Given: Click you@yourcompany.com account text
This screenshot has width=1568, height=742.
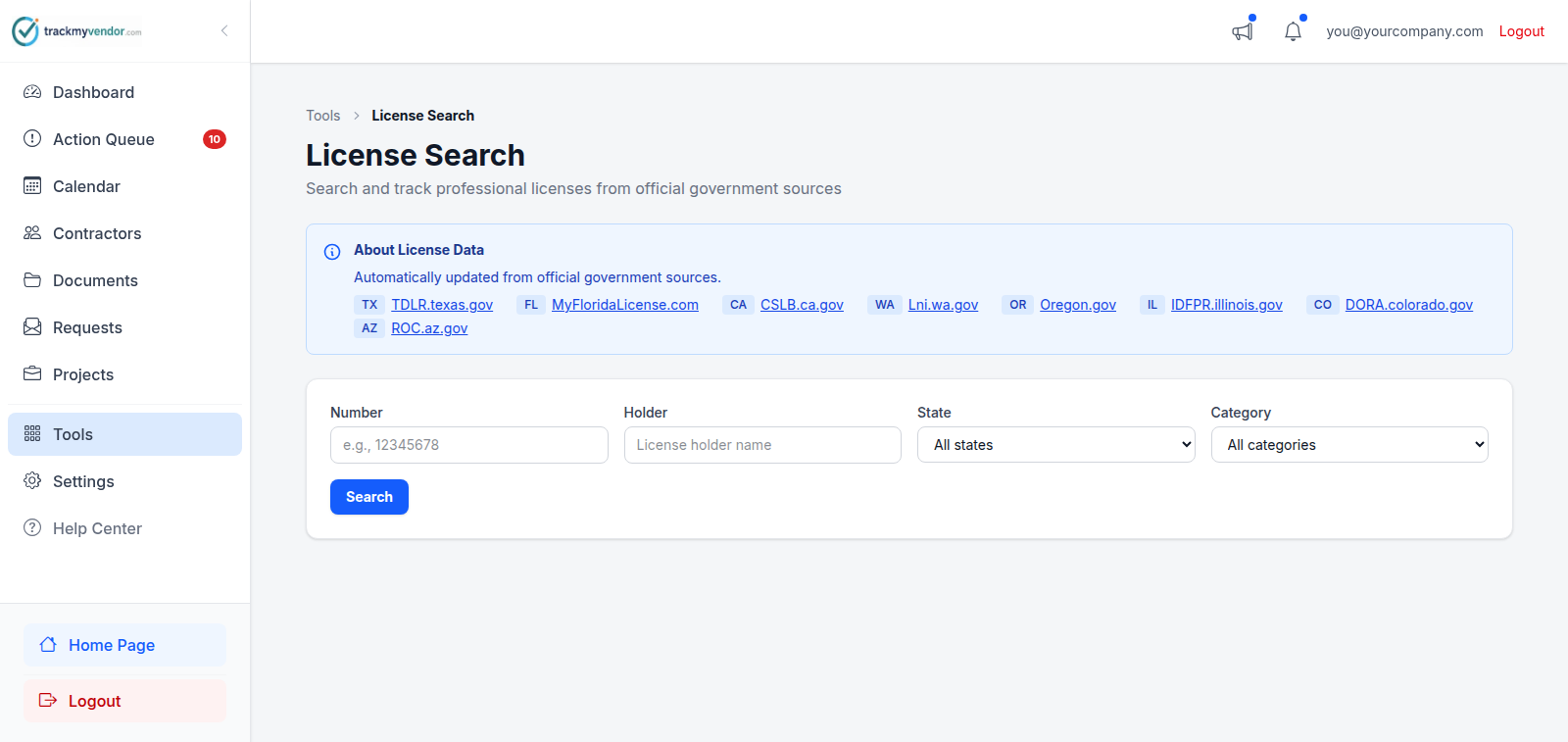Looking at the screenshot, I should tap(1404, 31).
